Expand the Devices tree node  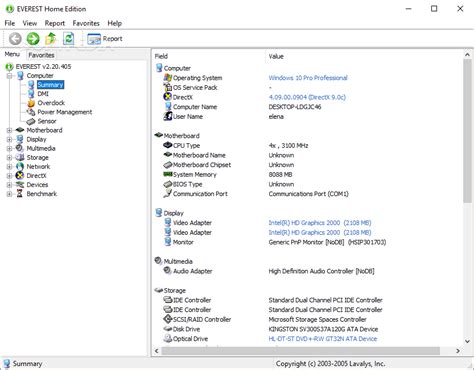[10, 185]
